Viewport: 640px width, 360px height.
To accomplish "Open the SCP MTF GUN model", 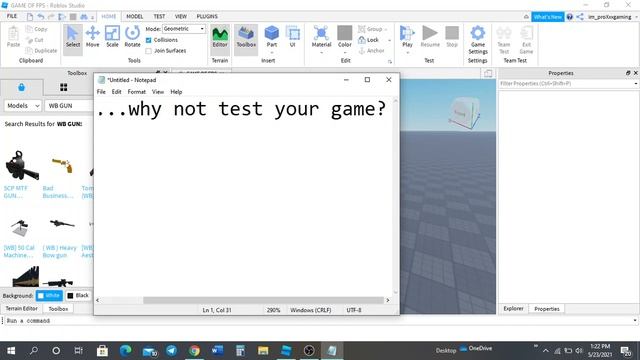I will (16, 192).
